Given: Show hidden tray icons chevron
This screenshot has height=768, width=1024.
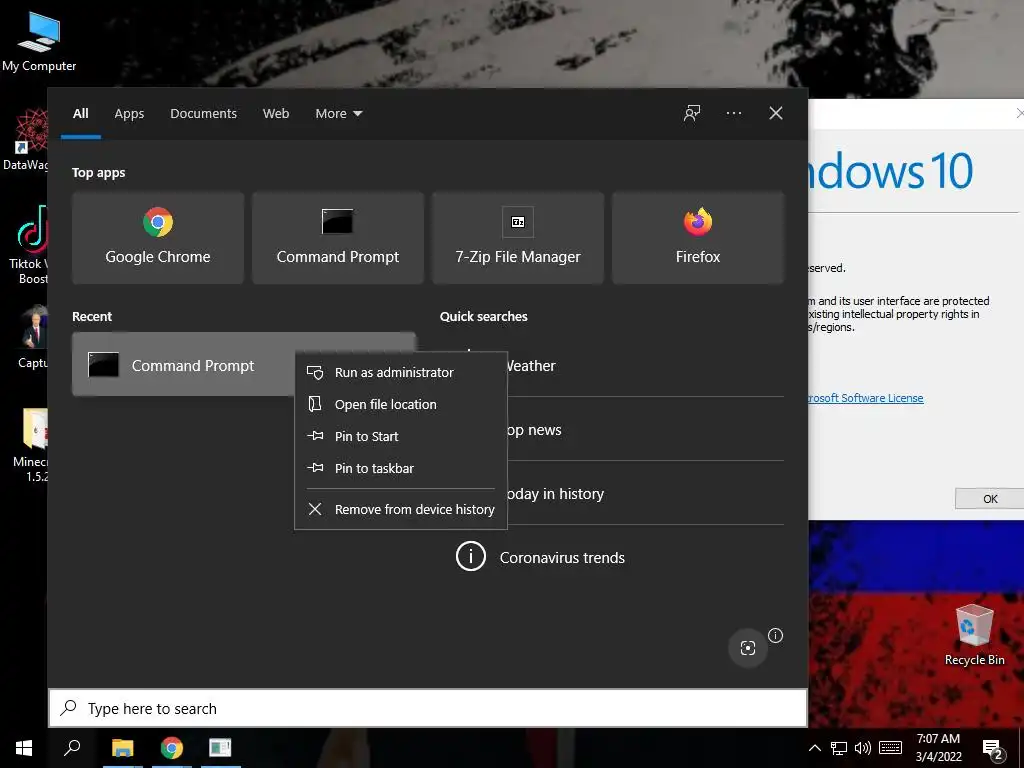Looking at the screenshot, I should (x=814, y=748).
